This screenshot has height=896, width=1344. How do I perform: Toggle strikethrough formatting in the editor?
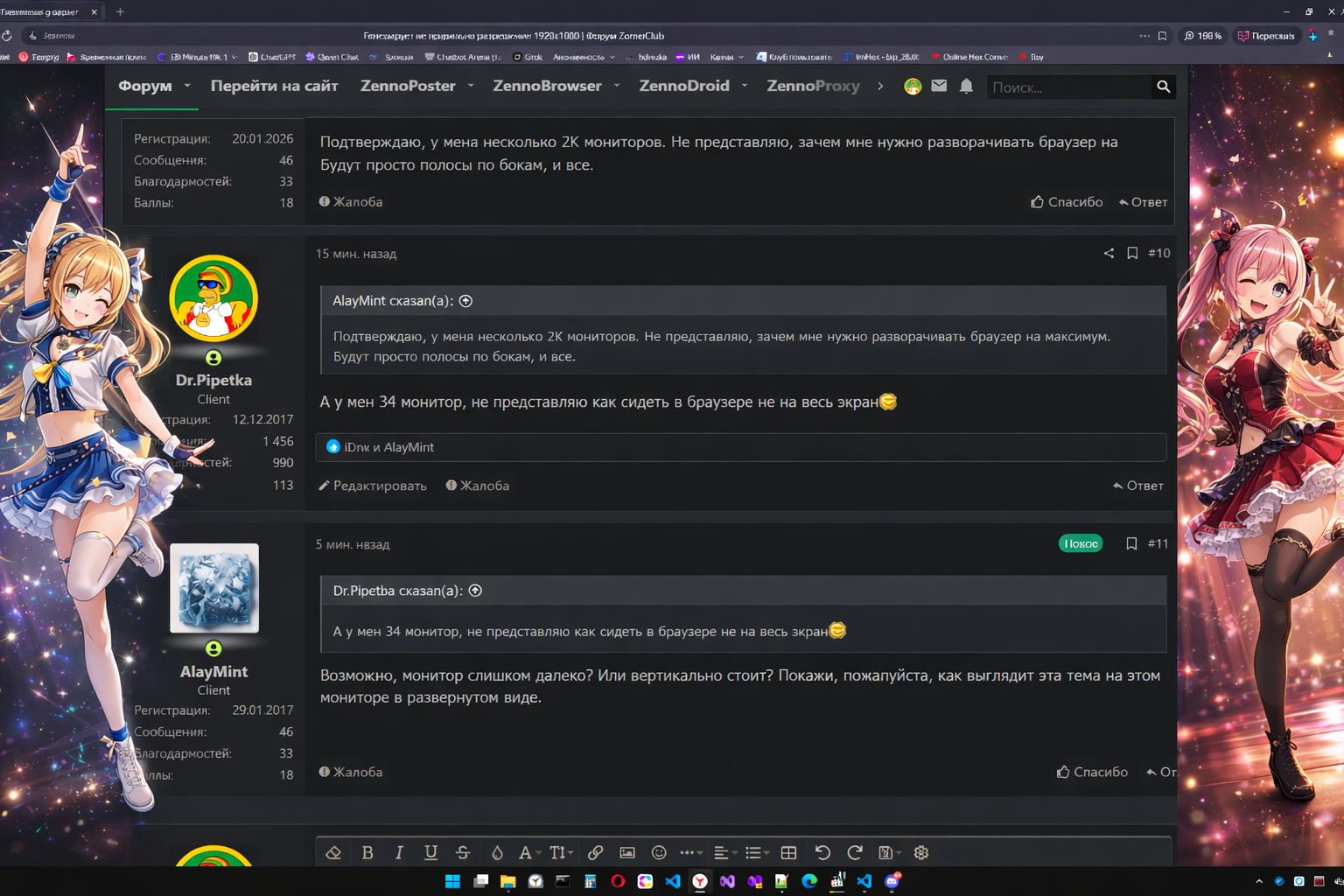463,852
